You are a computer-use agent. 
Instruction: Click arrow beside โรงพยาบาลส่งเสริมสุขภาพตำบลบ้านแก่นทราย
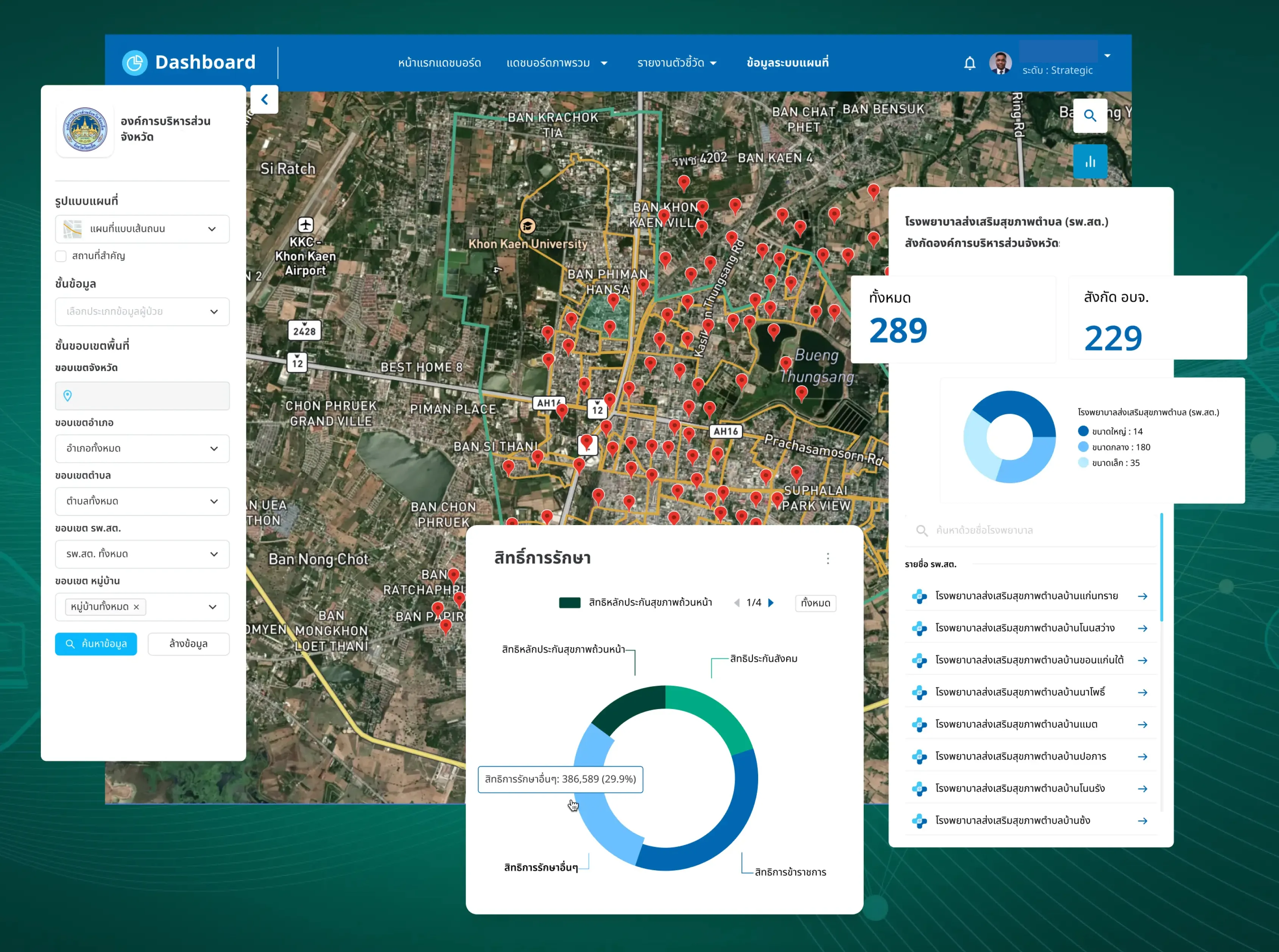(1142, 597)
